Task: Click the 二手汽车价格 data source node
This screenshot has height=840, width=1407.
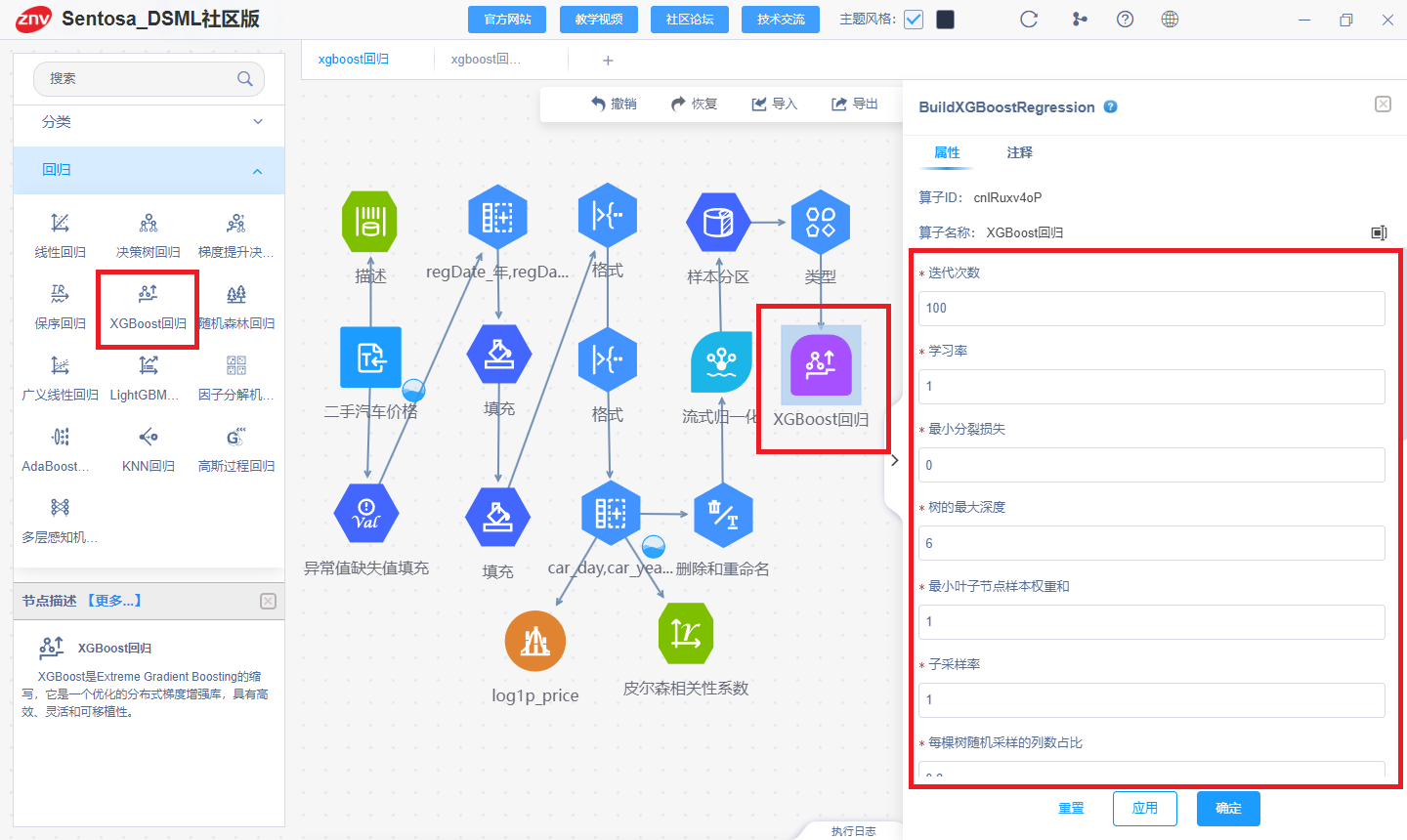Action: tap(370, 357)
